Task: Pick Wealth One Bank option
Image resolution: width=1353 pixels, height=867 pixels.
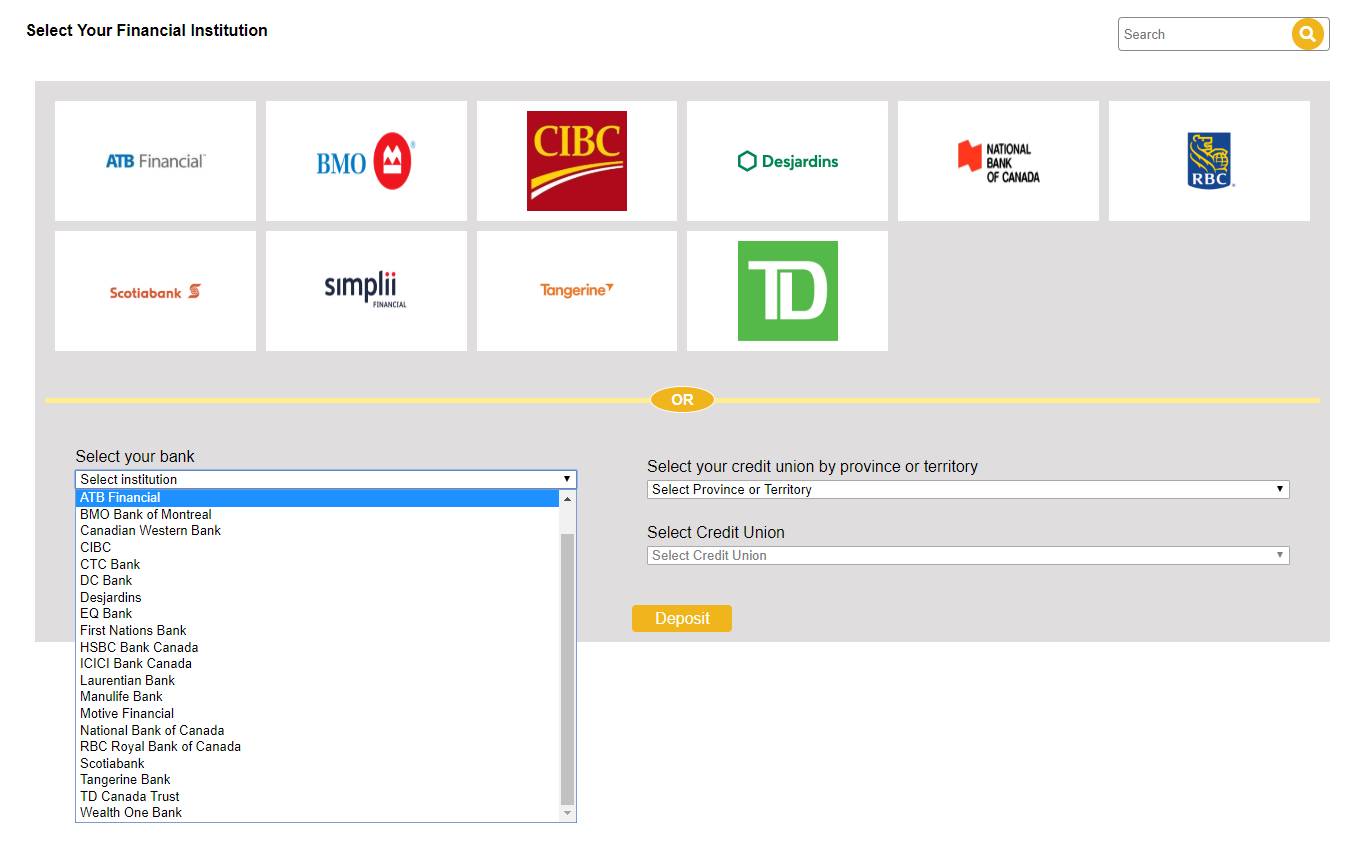Action: pyautogui.click(x=318, y=812)
